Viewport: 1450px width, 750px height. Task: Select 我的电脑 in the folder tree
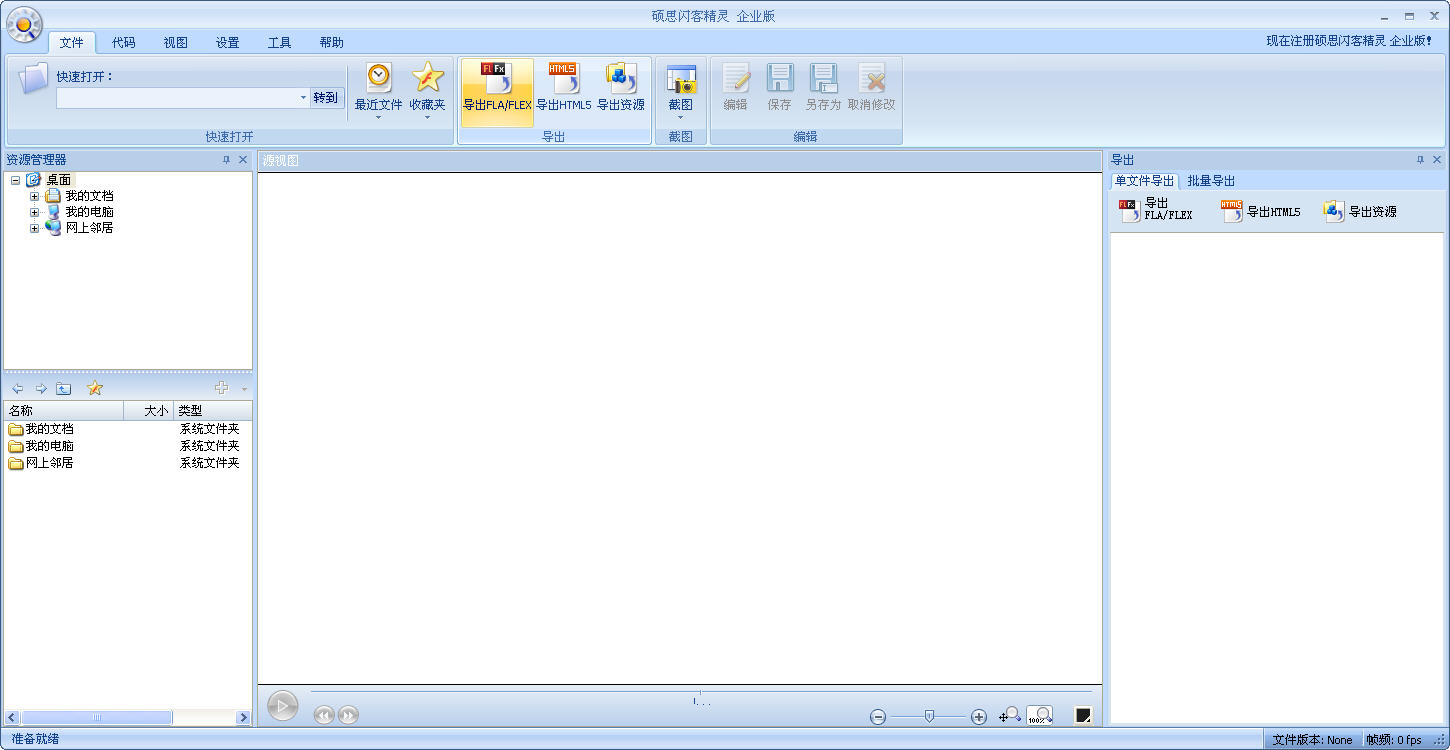coord(90,212)
